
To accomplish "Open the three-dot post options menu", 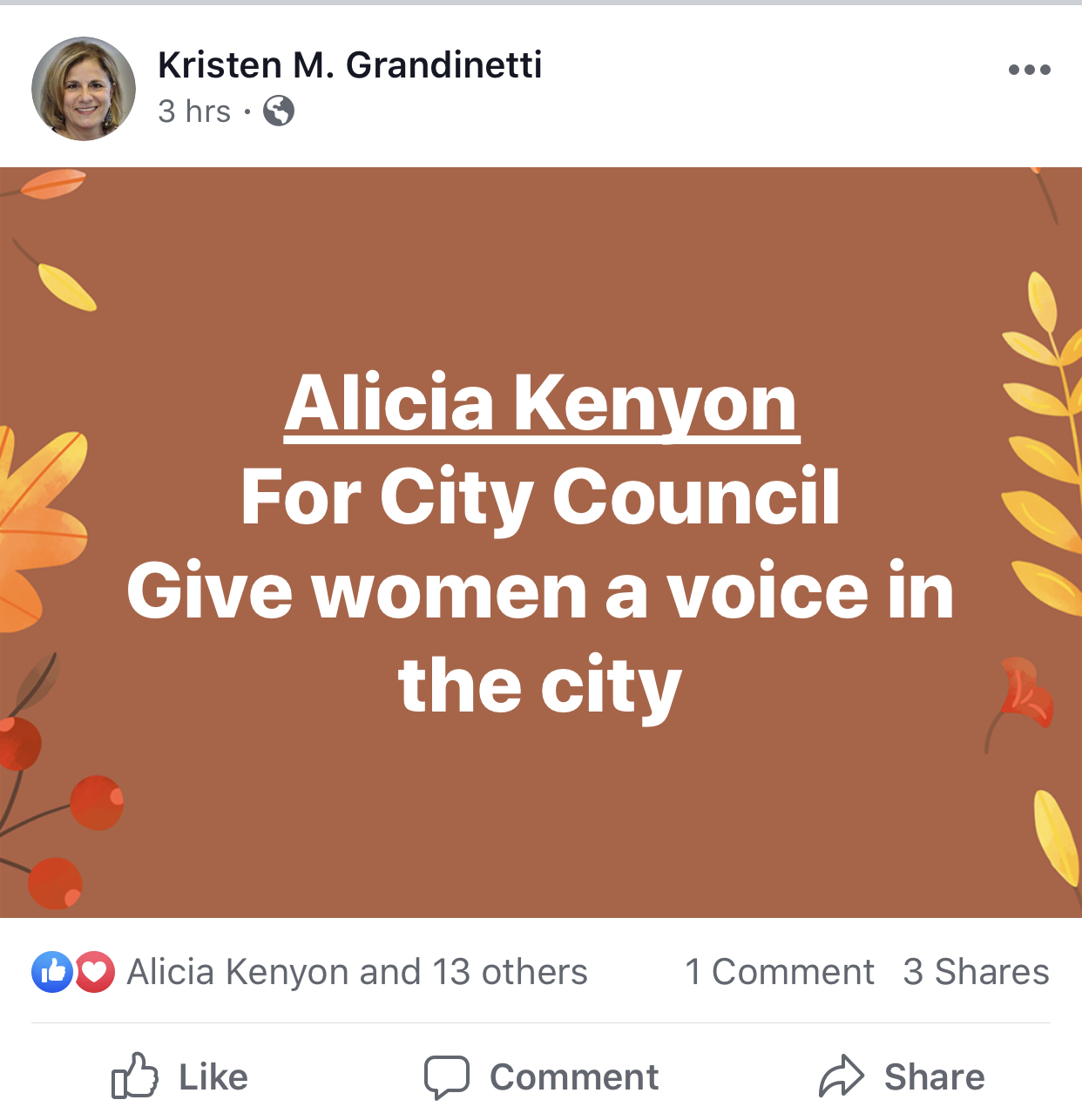I will tap(1029, 70).
